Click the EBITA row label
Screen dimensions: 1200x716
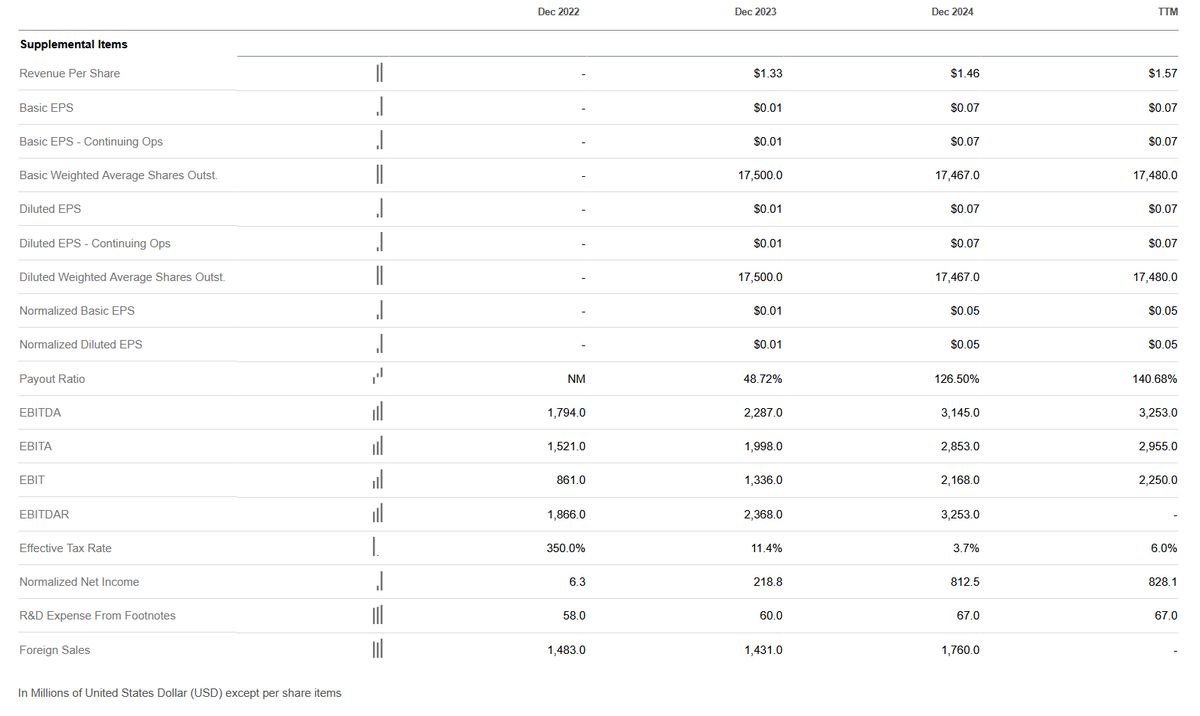tap(35, 446)
